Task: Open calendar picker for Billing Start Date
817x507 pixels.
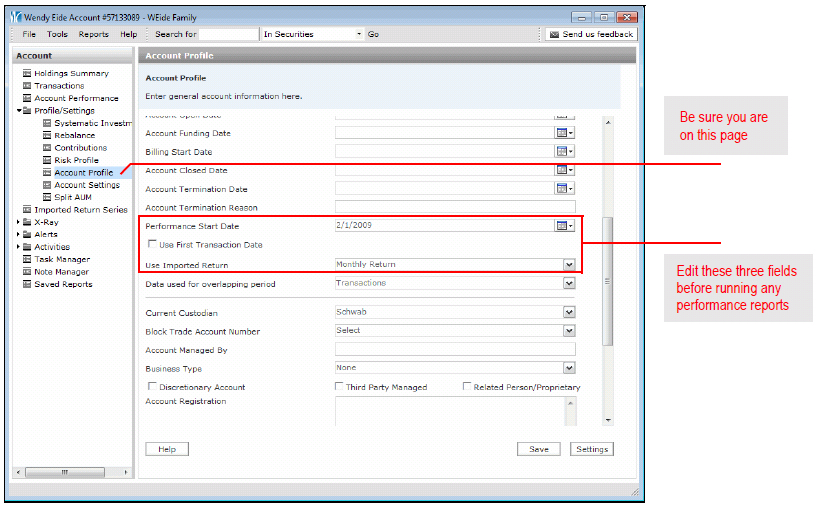Action: click(564, 151)
